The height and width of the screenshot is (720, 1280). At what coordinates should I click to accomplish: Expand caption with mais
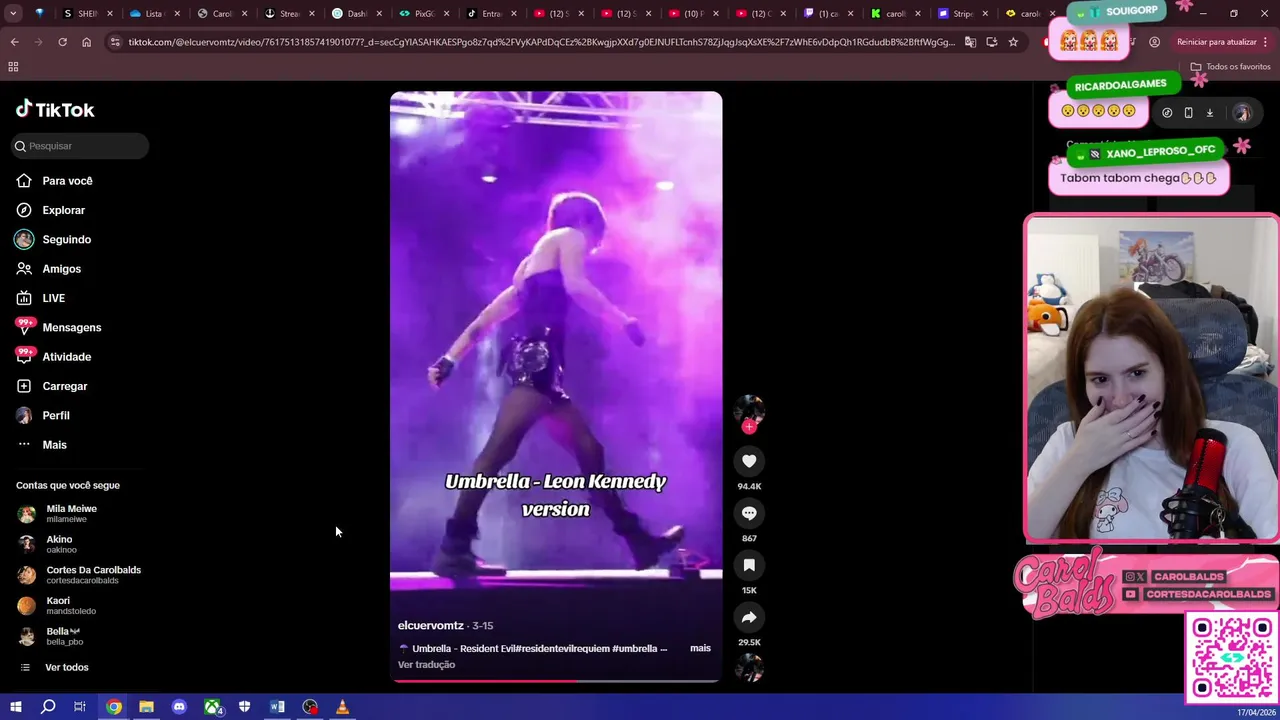(700, 648)
